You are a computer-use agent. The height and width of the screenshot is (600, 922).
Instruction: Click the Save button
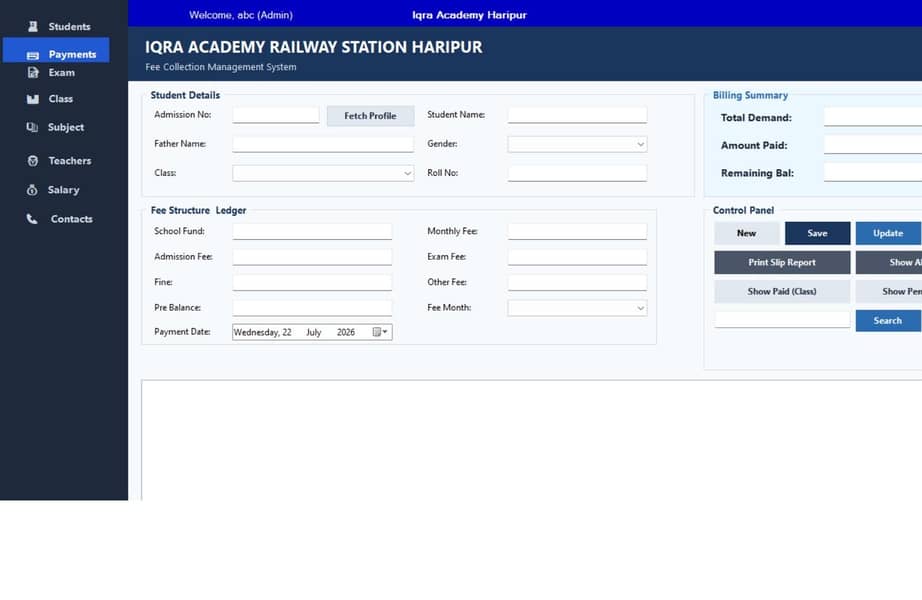click(x=817, y=233)
